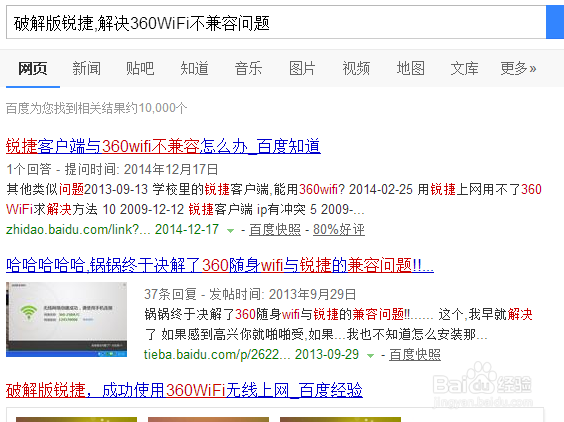The image size is (564, 422).
Task: Open the 音乐 tab
Action: click(x=248, y=68)
